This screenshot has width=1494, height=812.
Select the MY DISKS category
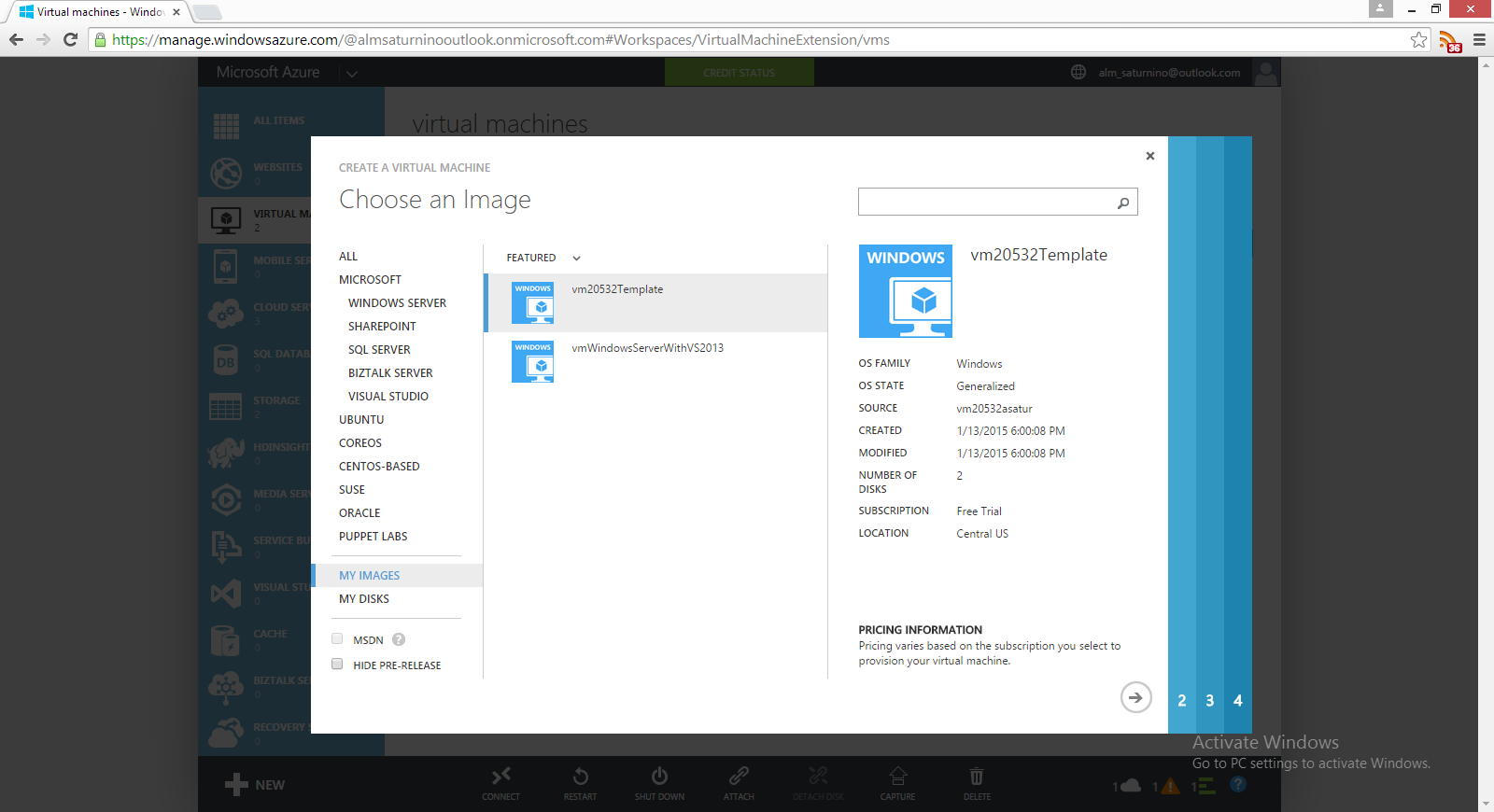[364, 599]
